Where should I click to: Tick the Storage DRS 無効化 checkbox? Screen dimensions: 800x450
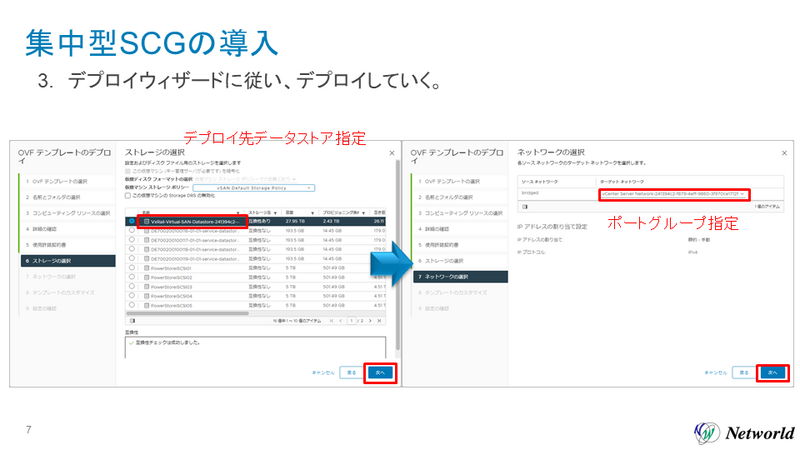(128, 195)
